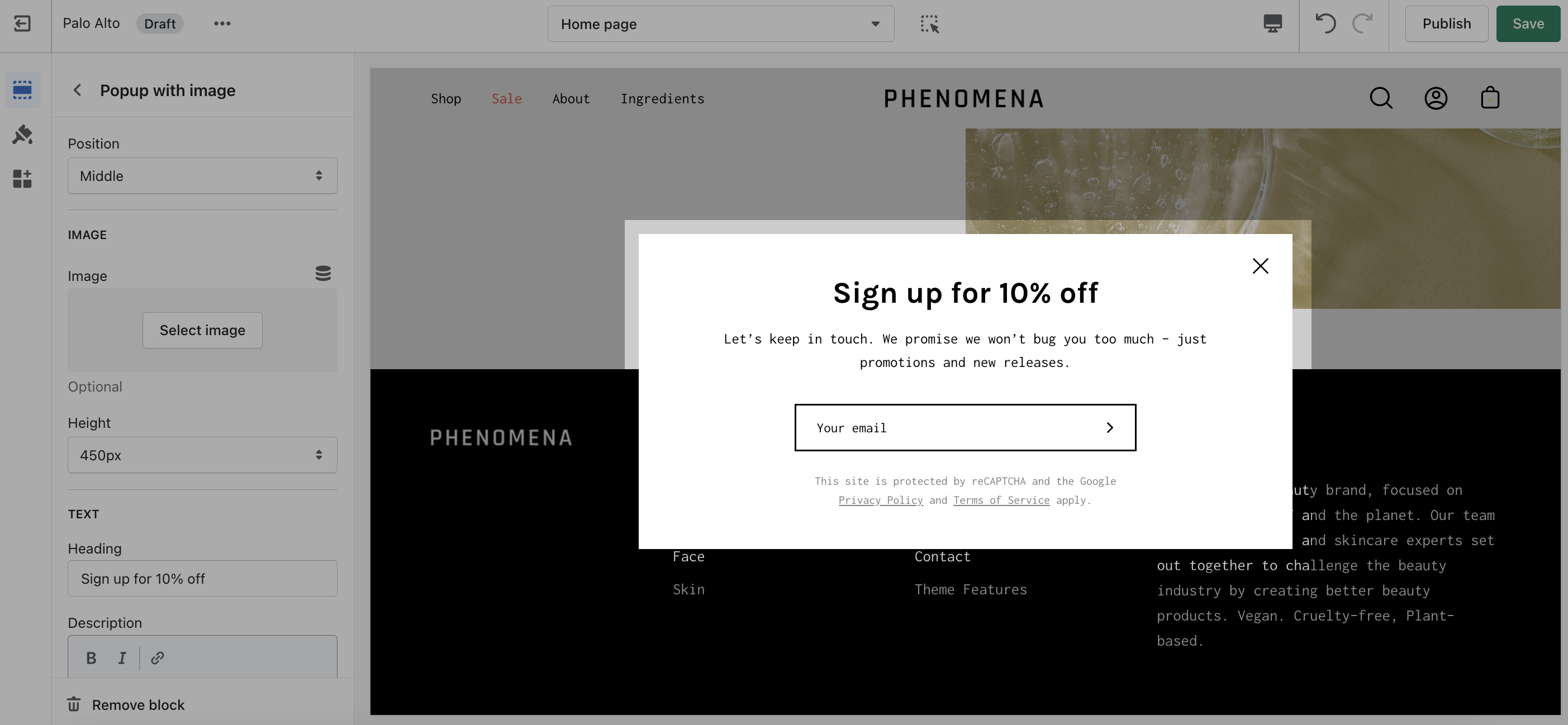Go back from Popup with image
The height and width of the screenshot is (725, 1568).
click(77, 90)
